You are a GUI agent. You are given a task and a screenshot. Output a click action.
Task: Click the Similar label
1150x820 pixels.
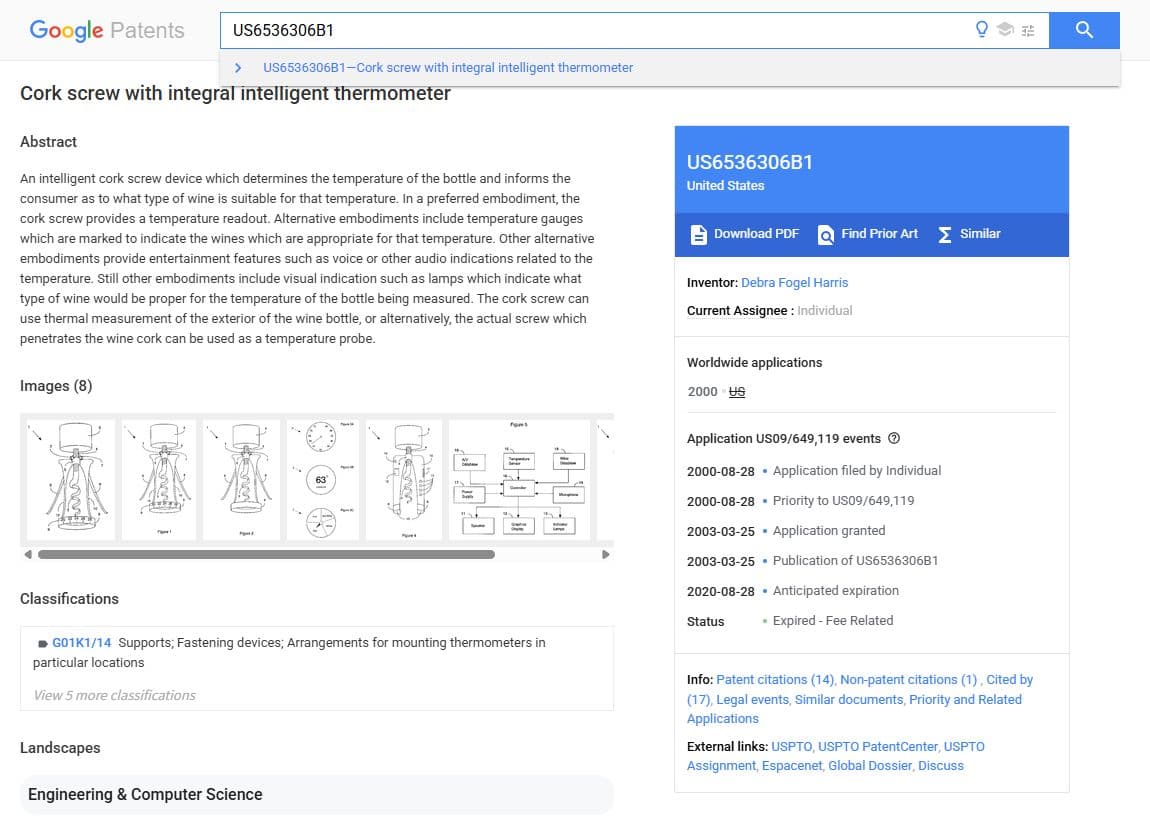[980, 233]
